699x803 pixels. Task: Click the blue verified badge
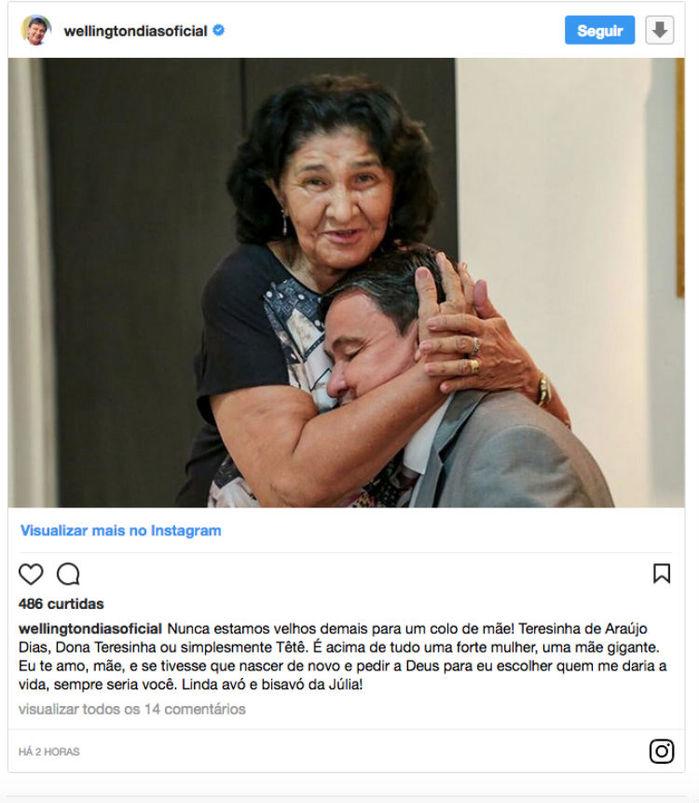pyautogui.click(x=218, y=30)
